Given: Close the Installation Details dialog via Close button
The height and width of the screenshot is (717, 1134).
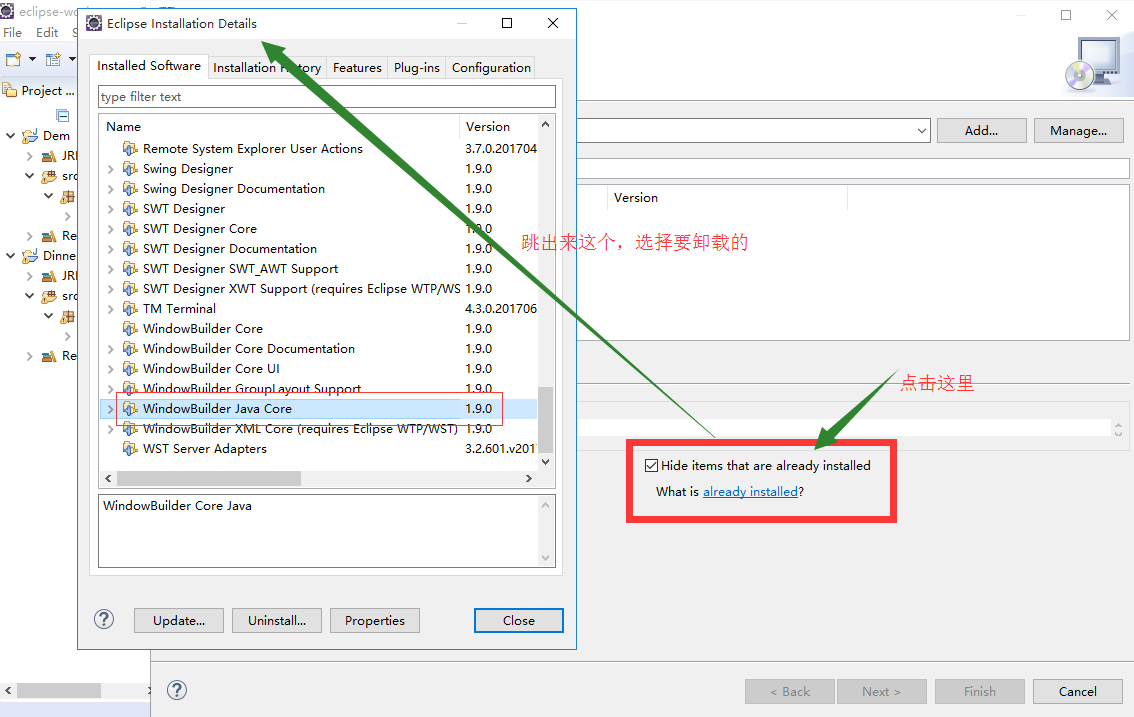Looking at the screenshot, I should pyautogui.click(x=519, y=621).
